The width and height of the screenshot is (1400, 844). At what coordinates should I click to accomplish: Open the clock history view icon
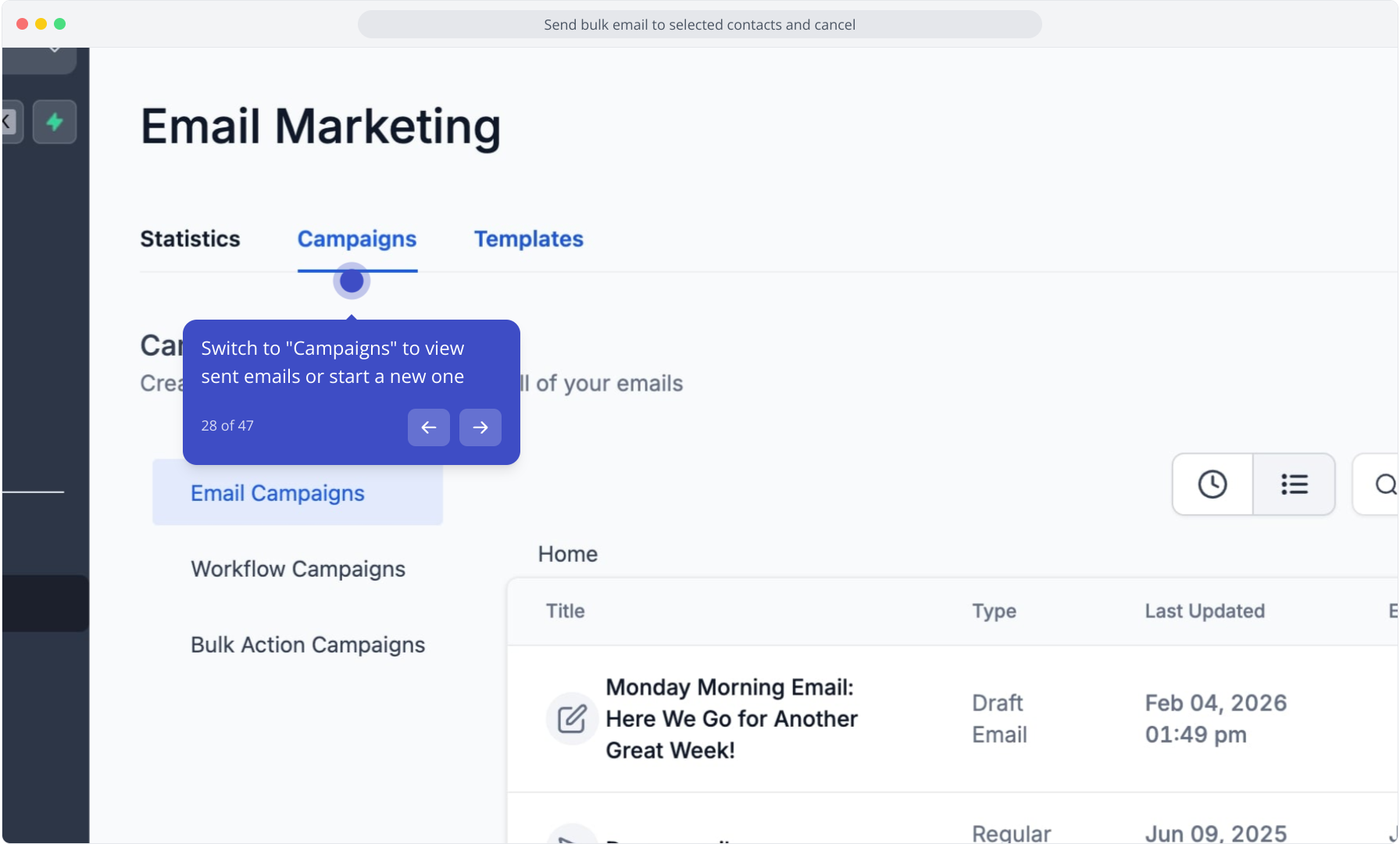click(1212, 485)
